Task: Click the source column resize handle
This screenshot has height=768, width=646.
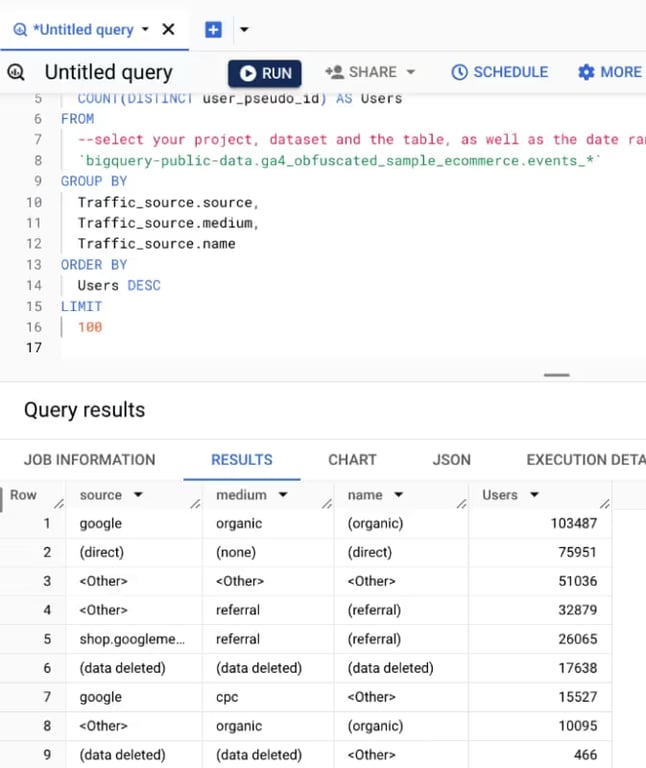Action: pos(195,504)
